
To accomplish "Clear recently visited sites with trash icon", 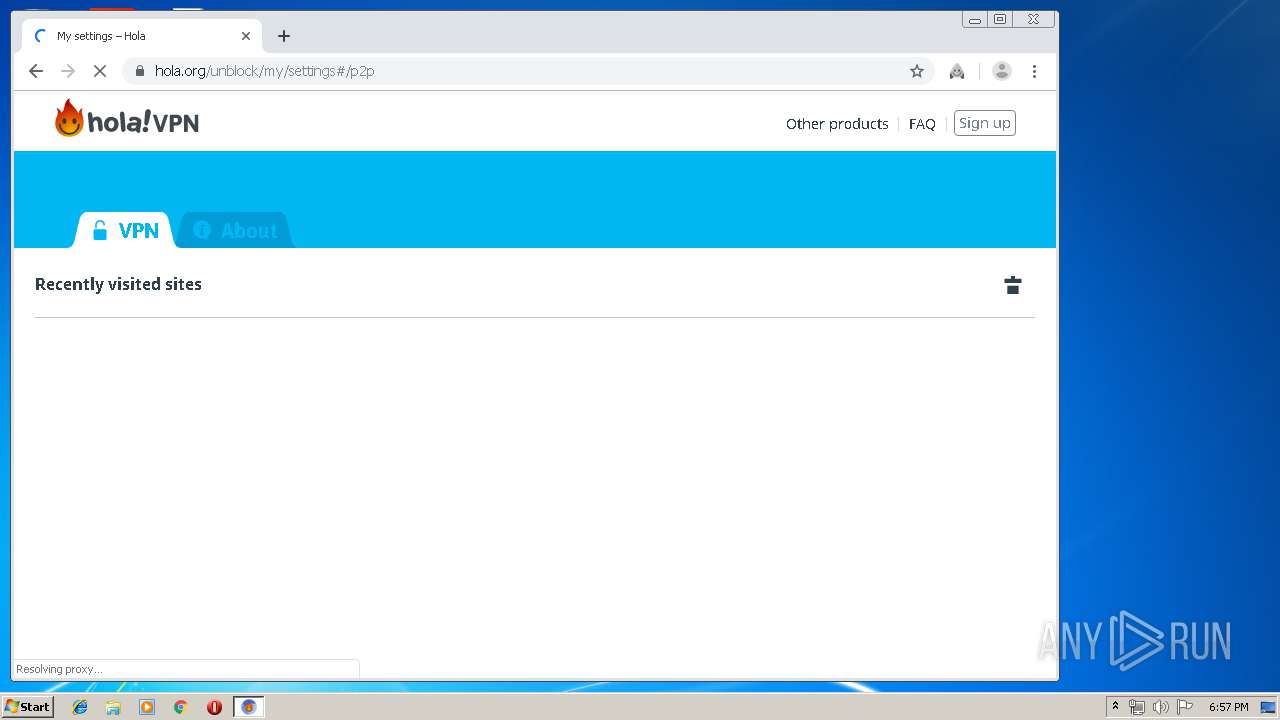I will (x=1013, y=285).
